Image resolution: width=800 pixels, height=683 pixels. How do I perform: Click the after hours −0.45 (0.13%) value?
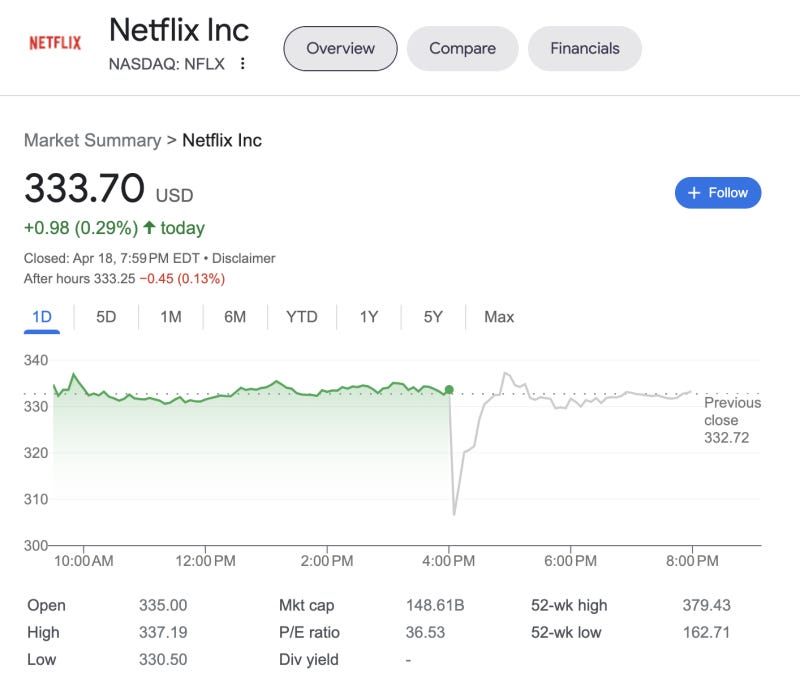(x=182, y=279)
